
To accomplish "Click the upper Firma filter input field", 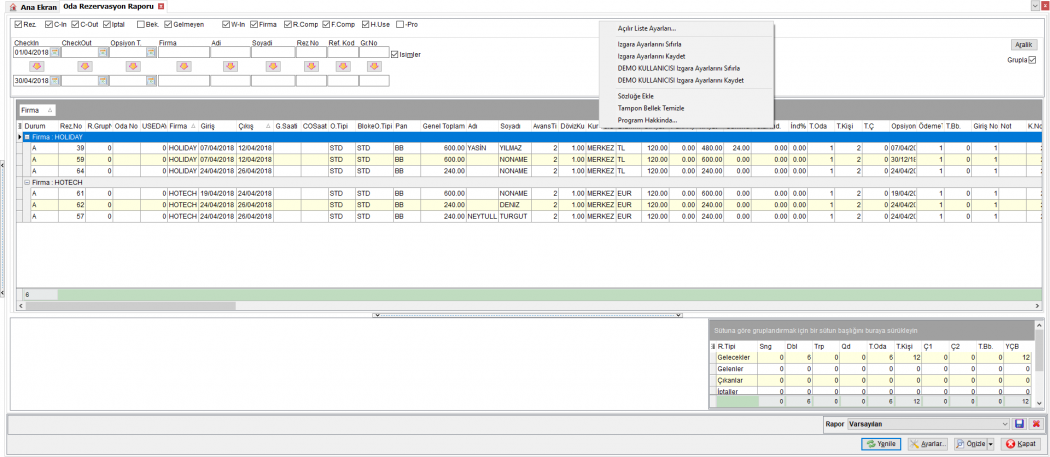I will coord(183,52).
